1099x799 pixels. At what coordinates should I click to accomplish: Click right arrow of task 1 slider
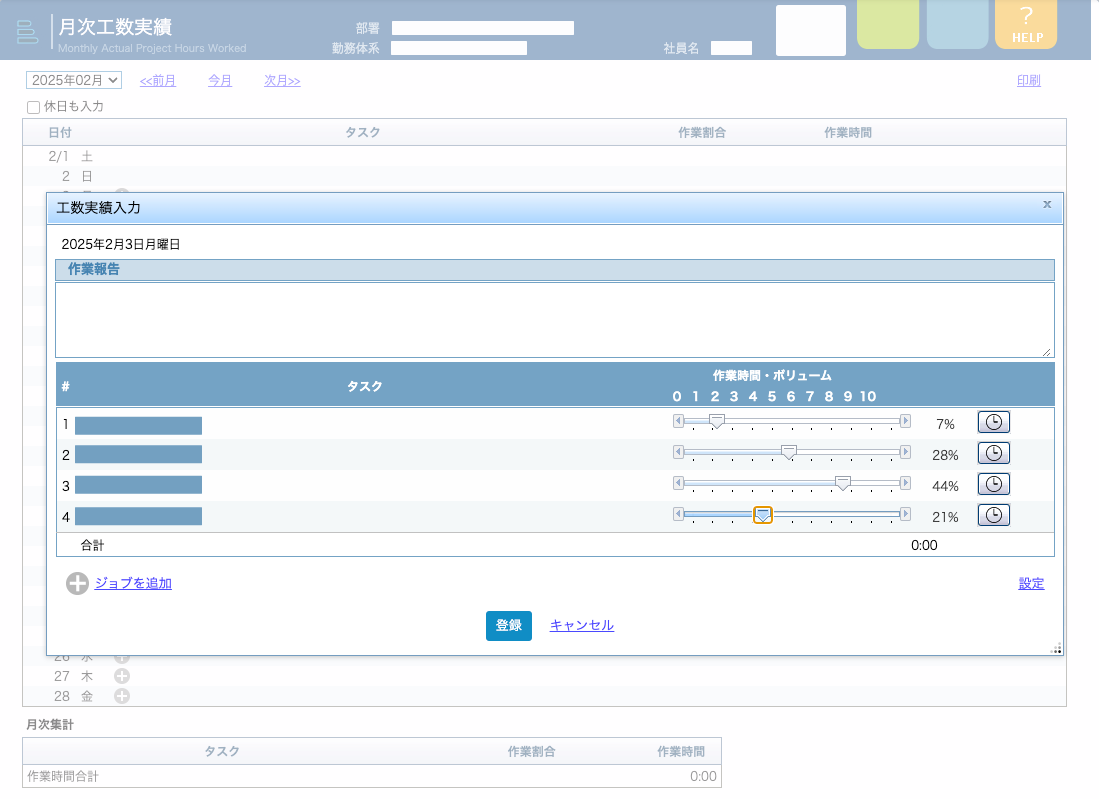905,422
